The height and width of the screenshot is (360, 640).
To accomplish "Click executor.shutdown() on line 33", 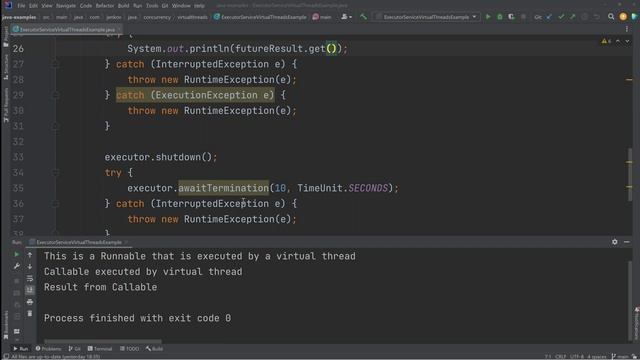I will [x=161, y=157].
